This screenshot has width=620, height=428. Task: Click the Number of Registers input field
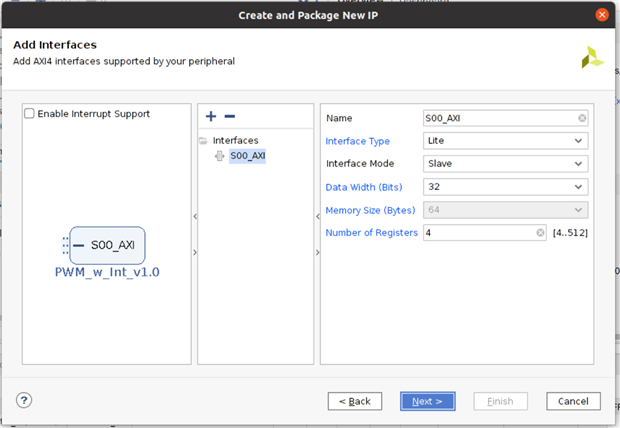coord(478,233)
